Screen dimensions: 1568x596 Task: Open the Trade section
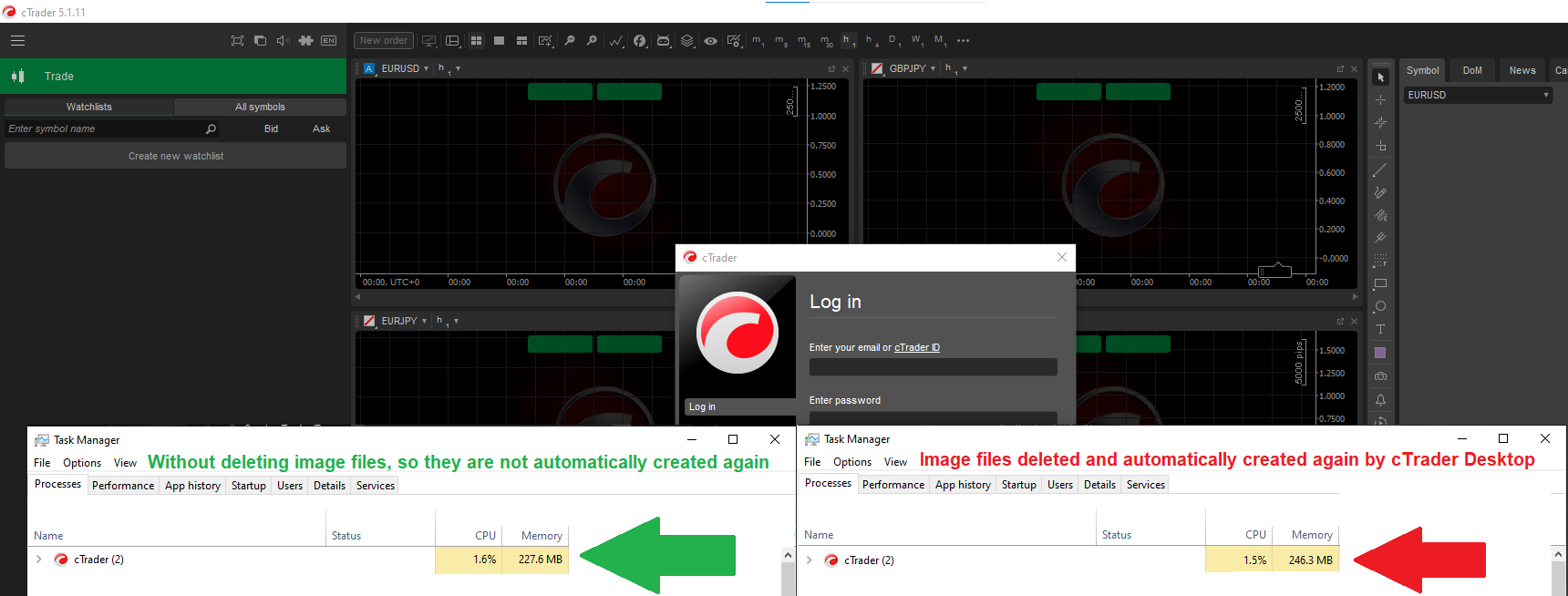coord(173,77)
